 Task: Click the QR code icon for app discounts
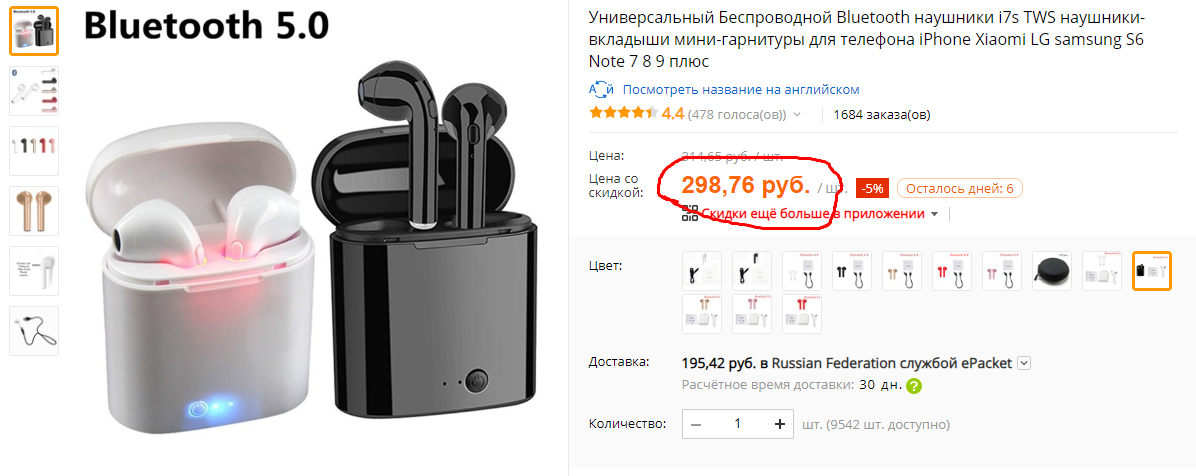coord(690,214)
